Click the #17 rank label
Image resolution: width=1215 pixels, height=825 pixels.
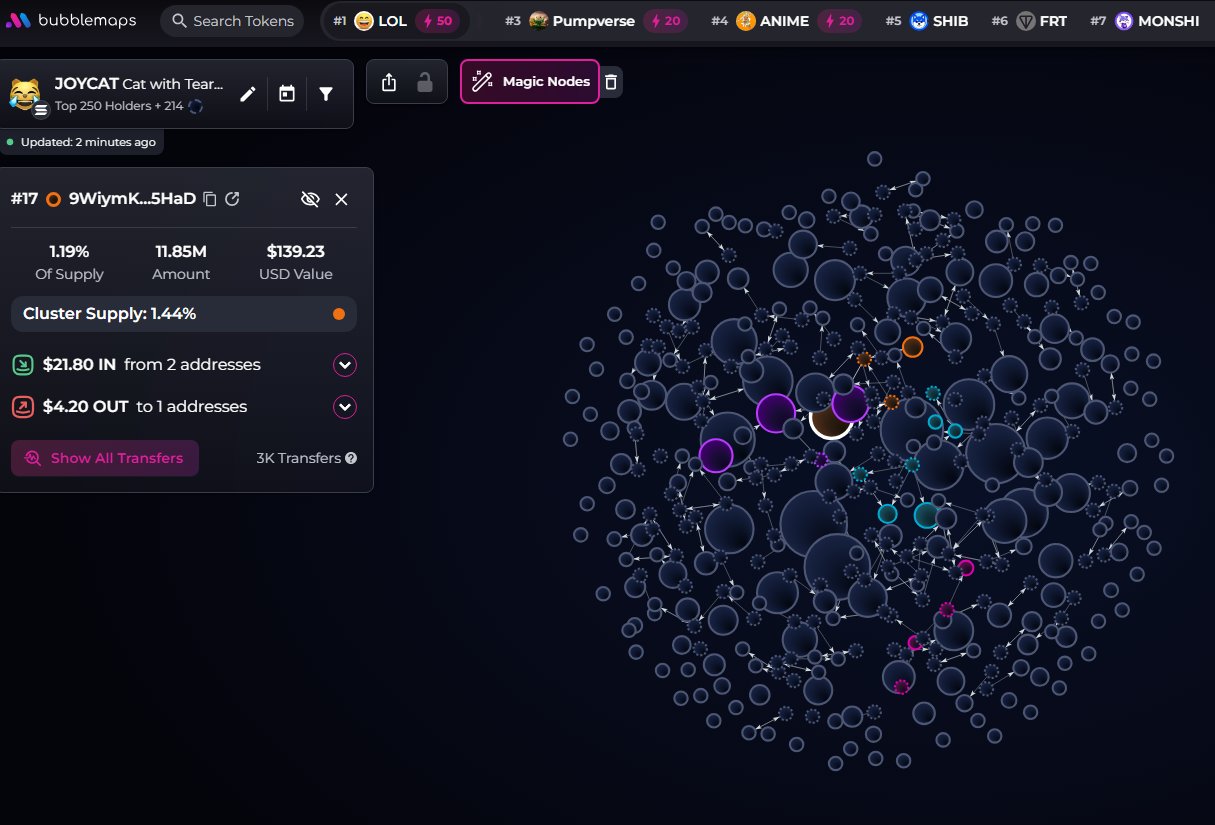[24, 199]
